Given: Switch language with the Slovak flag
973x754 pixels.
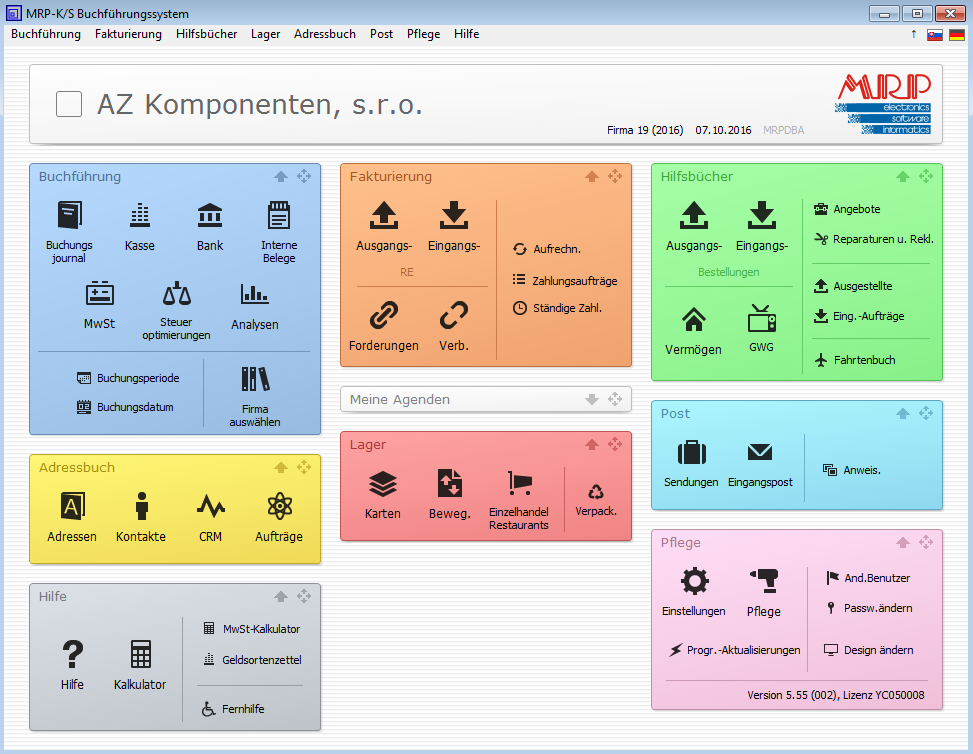Looking at the screenshot, I should point(935,35).
